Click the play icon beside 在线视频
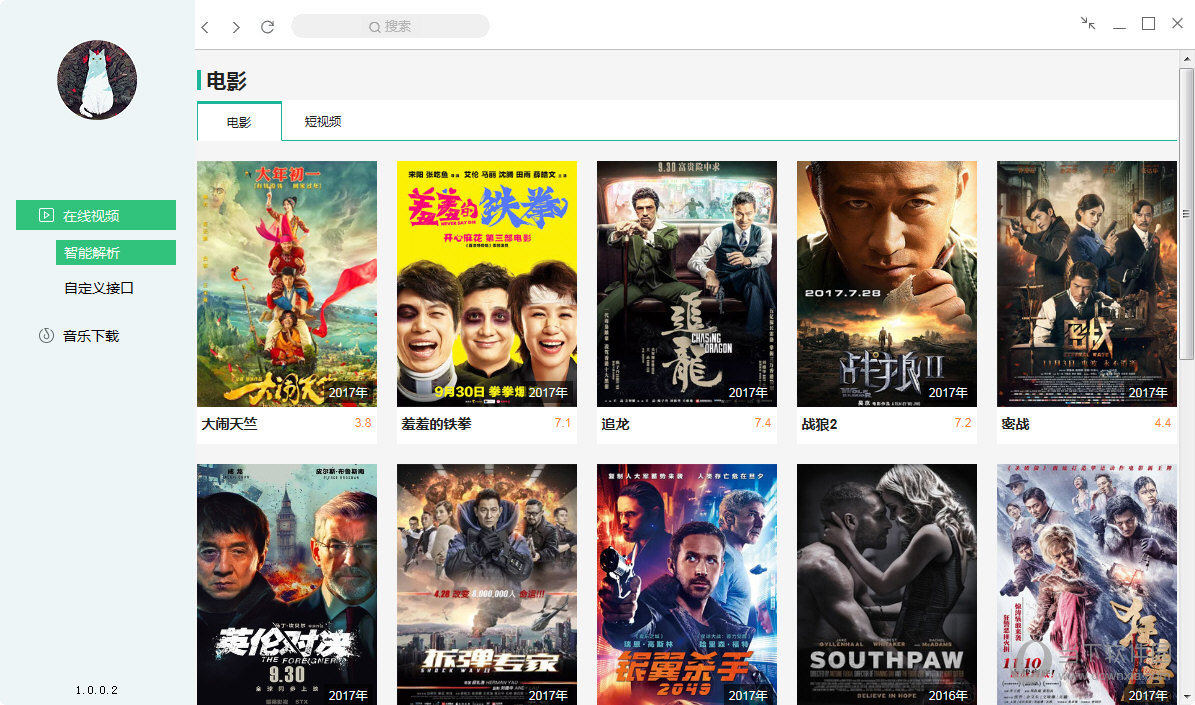Viewport: 1195px width, 705px height. 46,216
